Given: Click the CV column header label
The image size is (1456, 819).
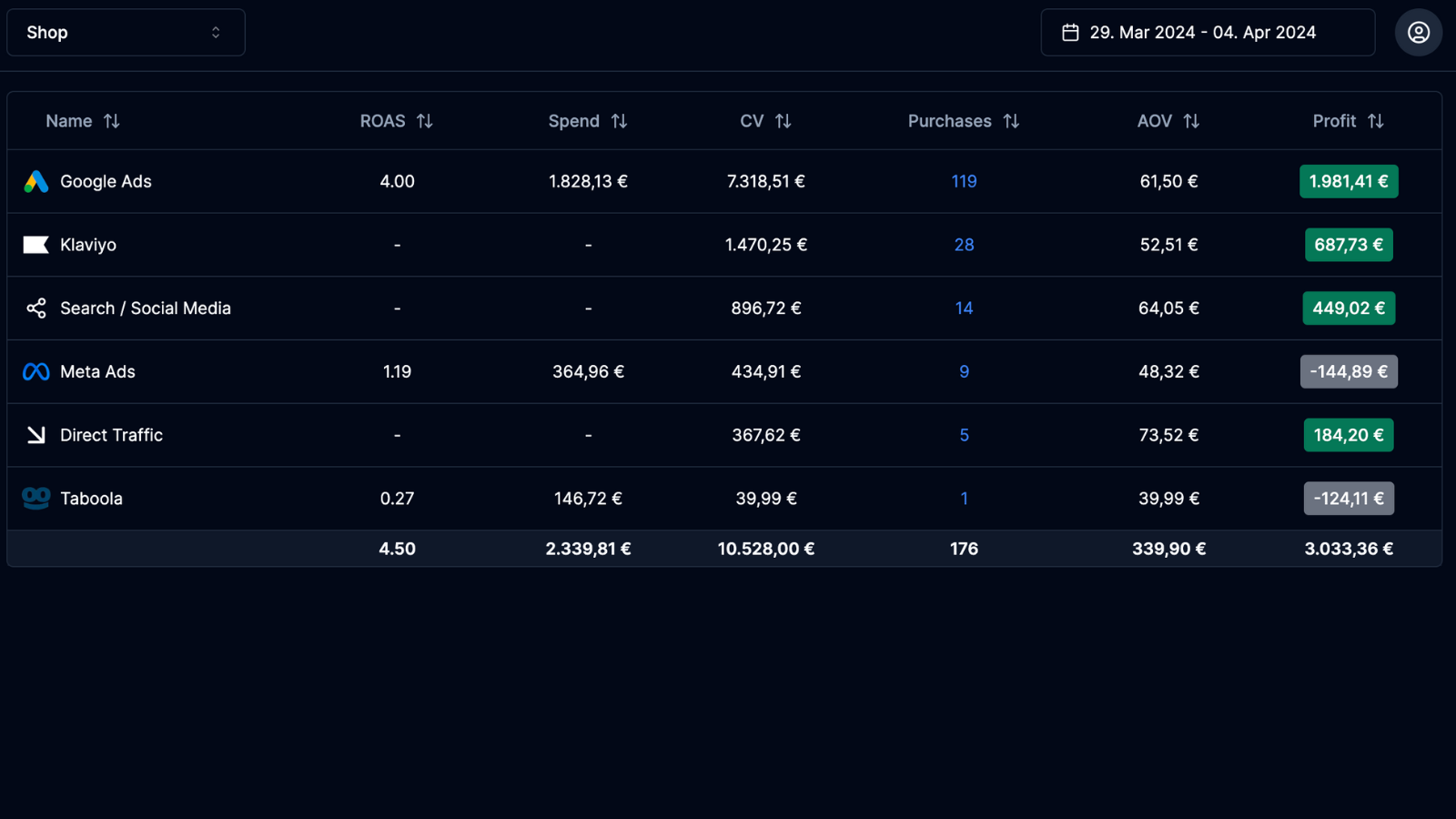Looking at the screenshot, I should pyautogui.click(x=752, y=121).
